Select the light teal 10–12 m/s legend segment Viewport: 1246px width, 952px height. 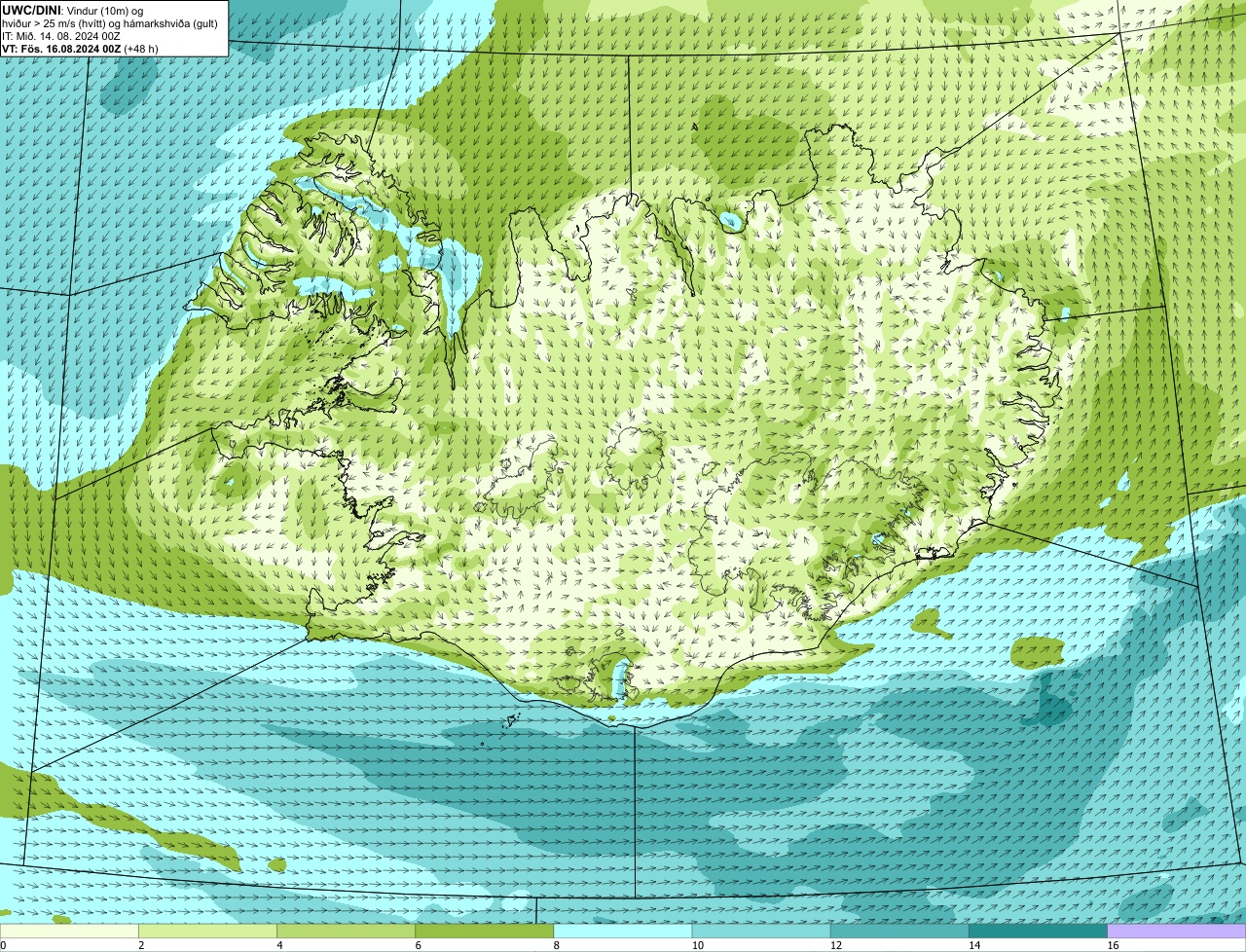[x=761, y=932]
